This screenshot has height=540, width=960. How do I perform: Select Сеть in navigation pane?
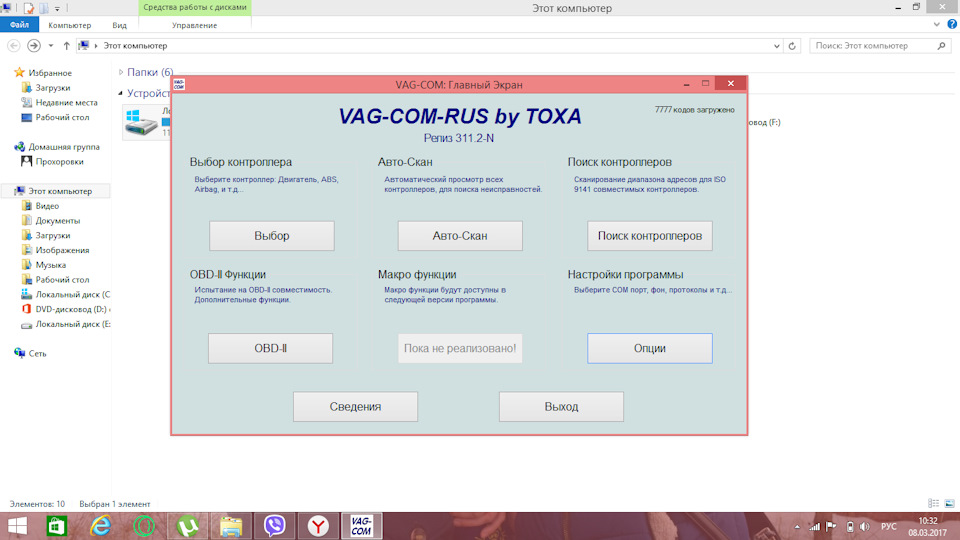(x=37, y=353)
